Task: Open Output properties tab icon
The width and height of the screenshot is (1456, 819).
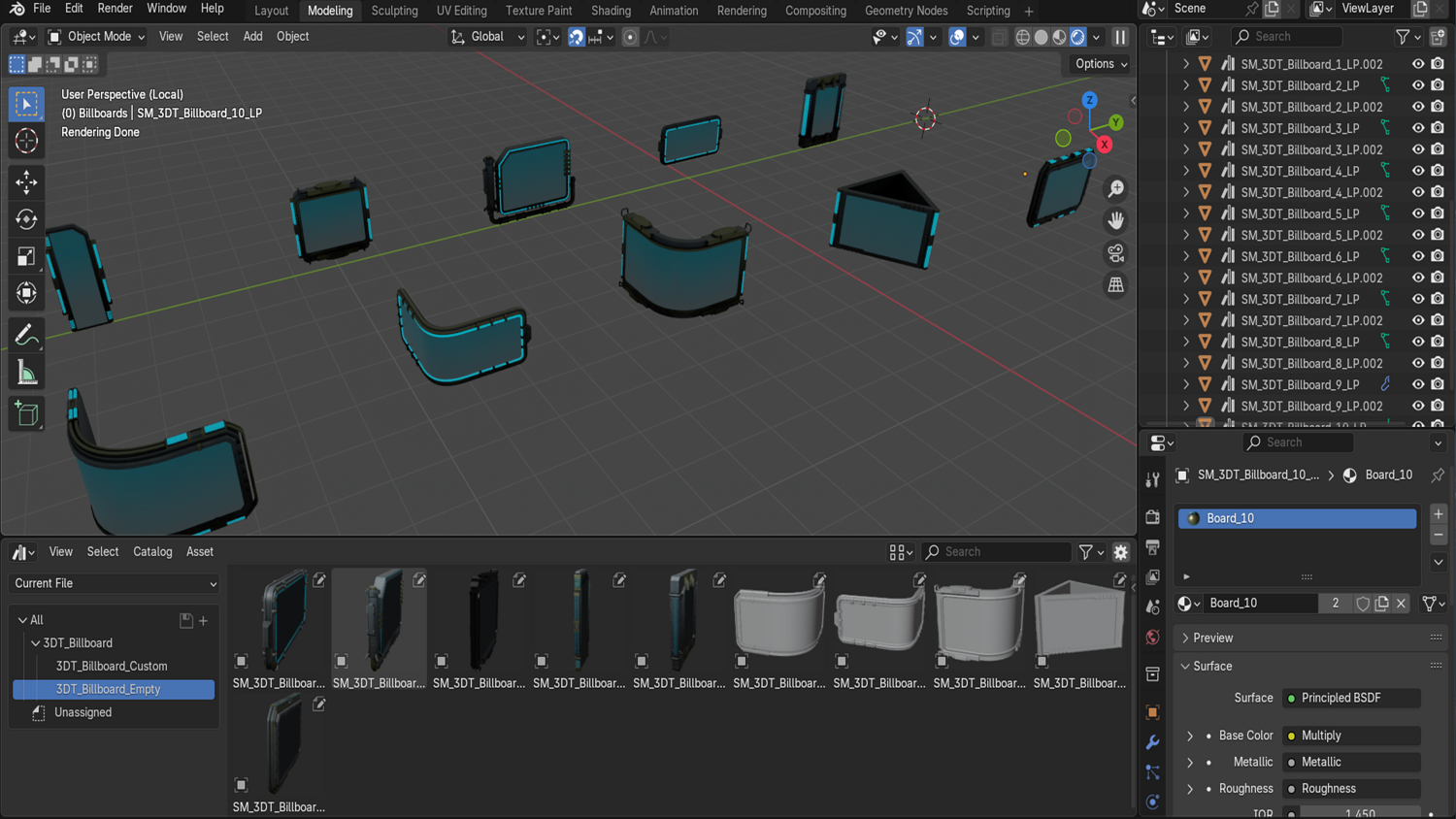Action: coord(1152,547)
